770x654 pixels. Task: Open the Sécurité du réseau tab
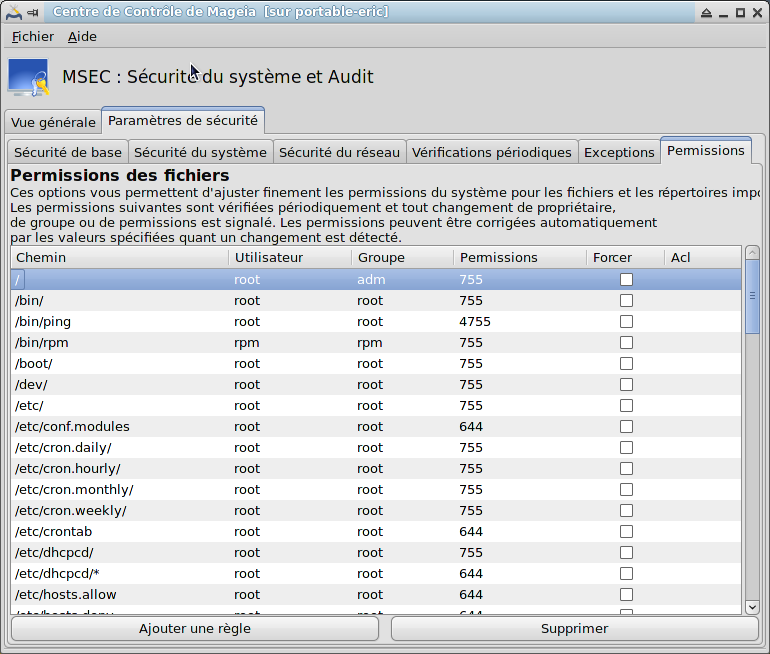pyautogui.click(x=339, y=153)
